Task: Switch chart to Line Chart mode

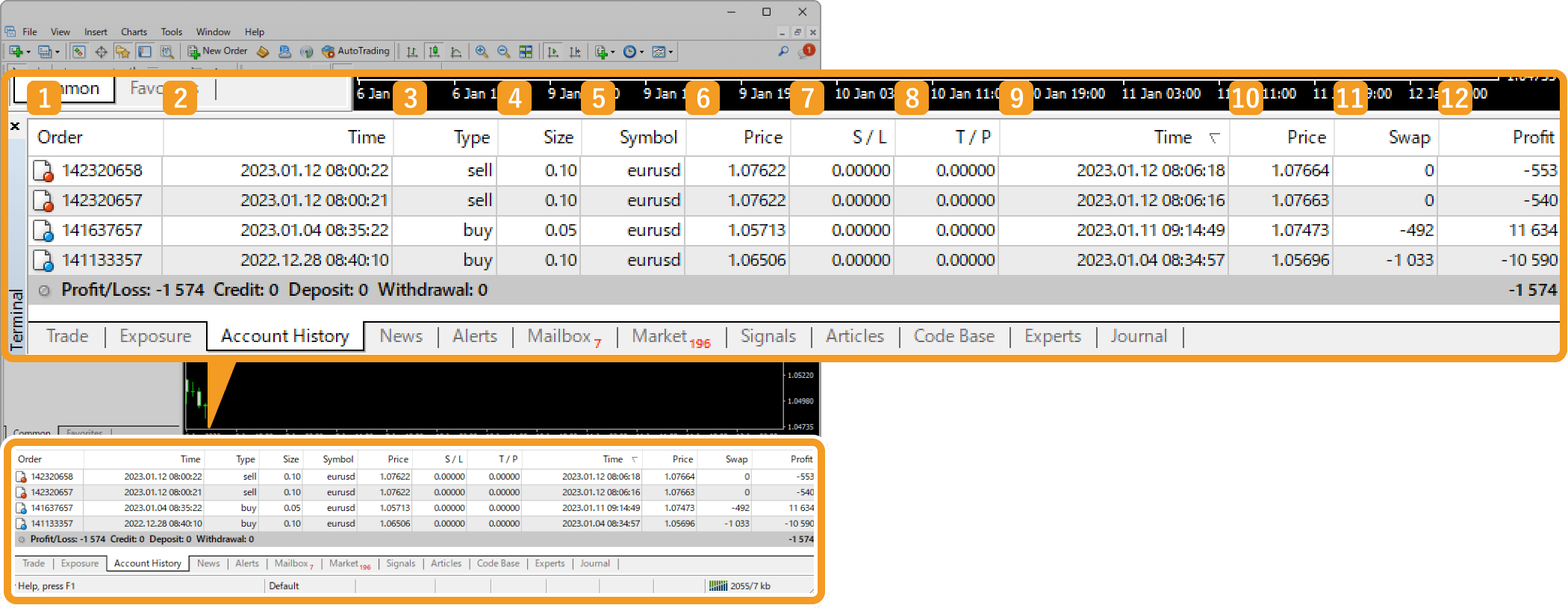Action: [x=455, y=52]
